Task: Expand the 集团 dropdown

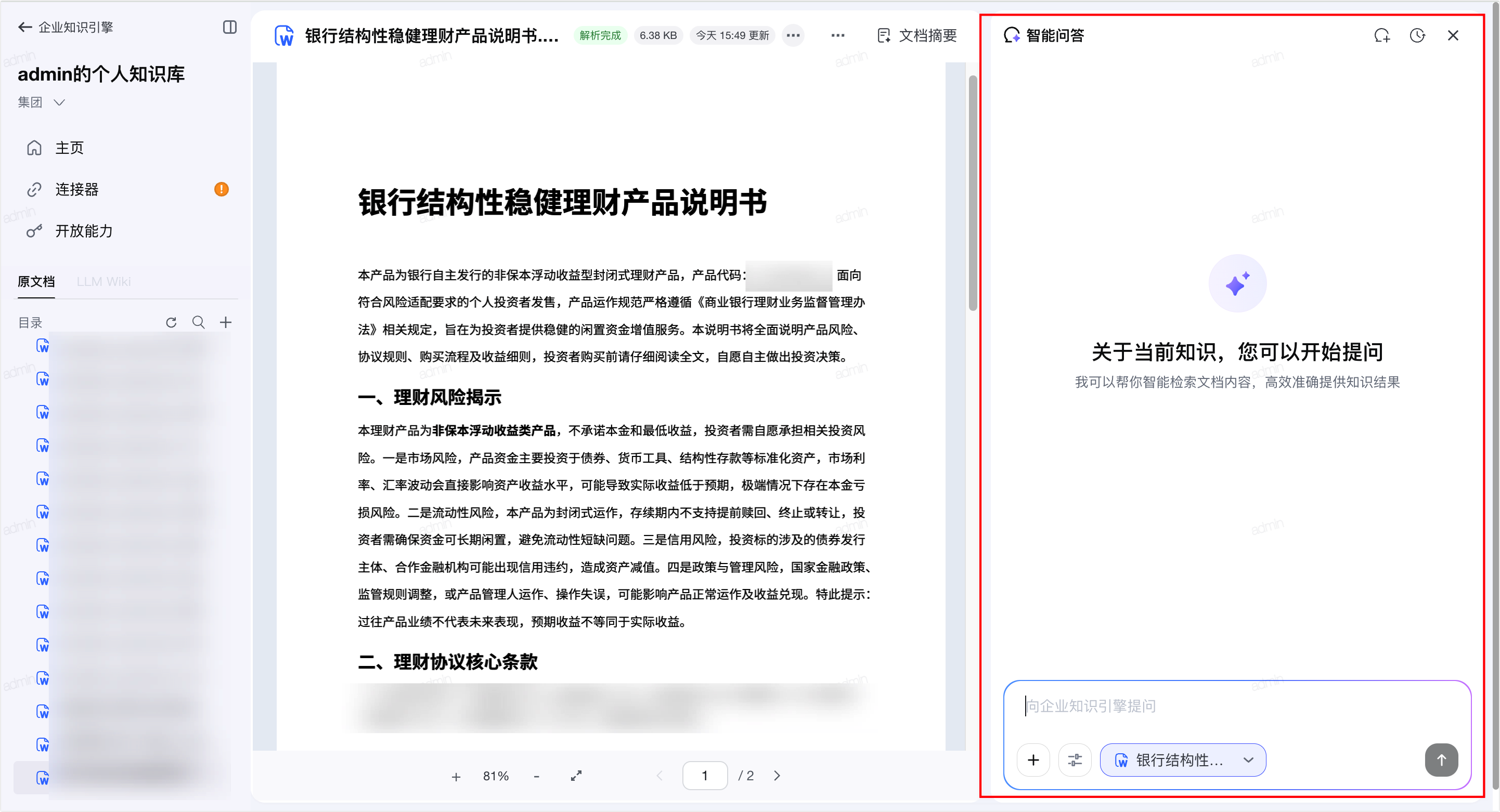Action: tap(41, 102)
